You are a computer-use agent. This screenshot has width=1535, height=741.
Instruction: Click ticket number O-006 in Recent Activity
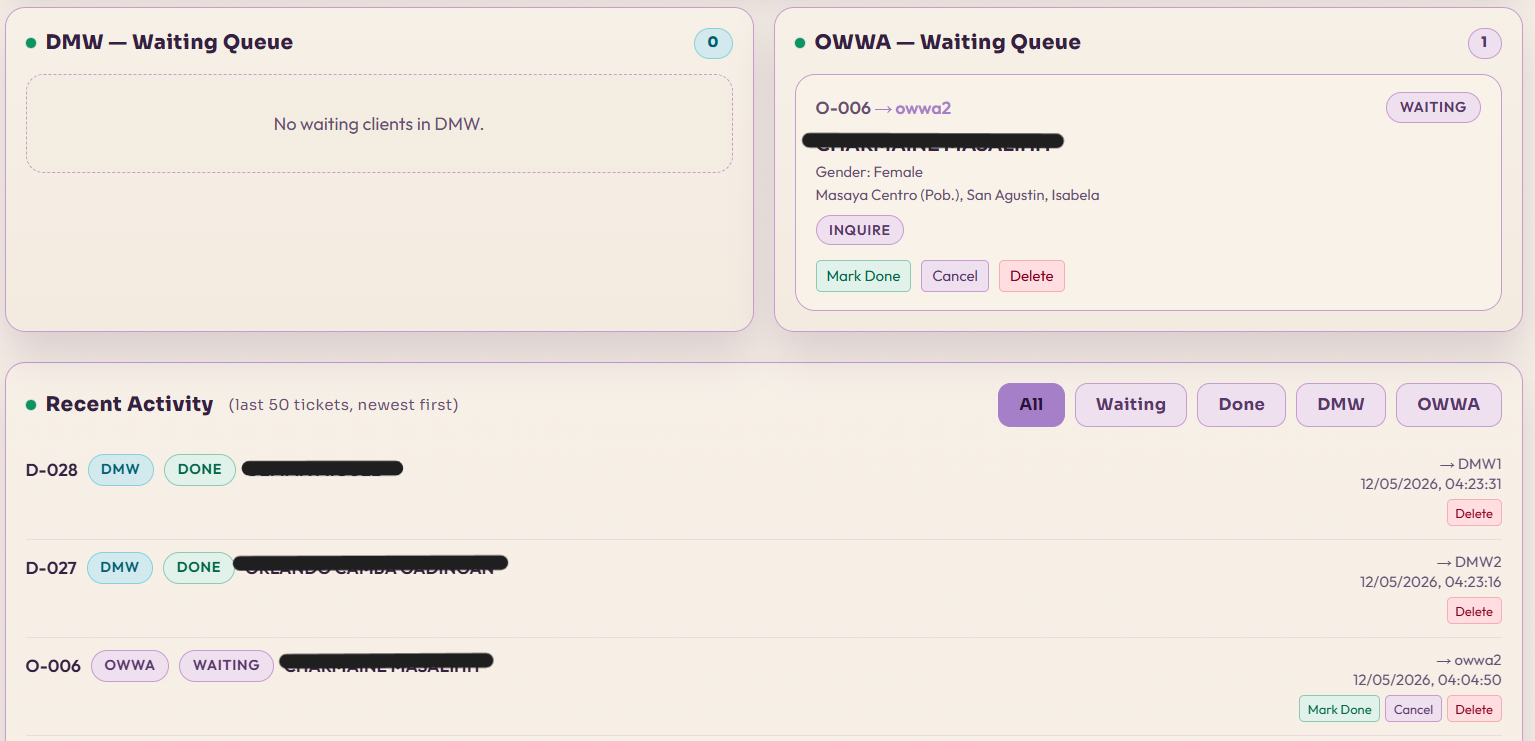point(53,666)
